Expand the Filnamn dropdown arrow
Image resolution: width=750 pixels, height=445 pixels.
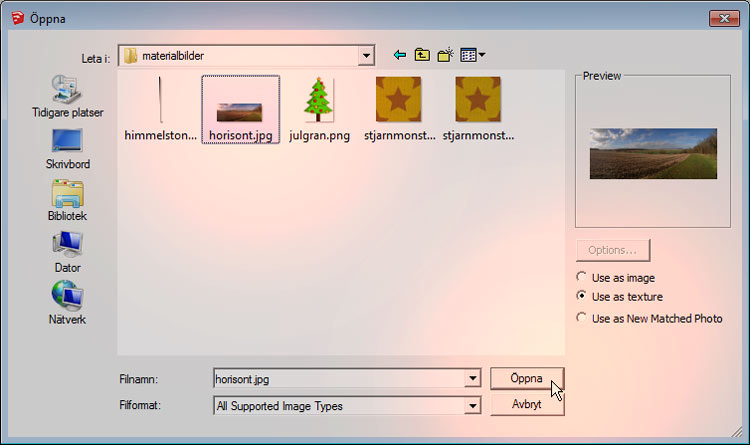click(x=473, y=378)
